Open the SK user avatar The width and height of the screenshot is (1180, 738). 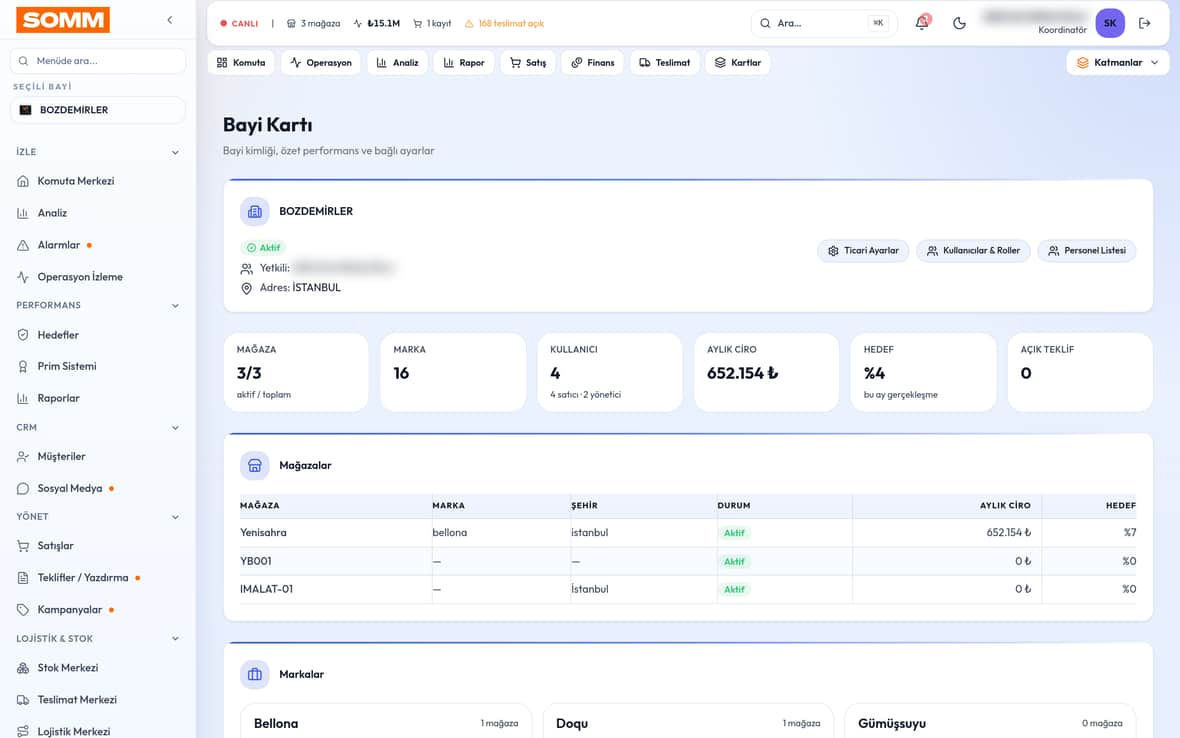pos(1110,23)
